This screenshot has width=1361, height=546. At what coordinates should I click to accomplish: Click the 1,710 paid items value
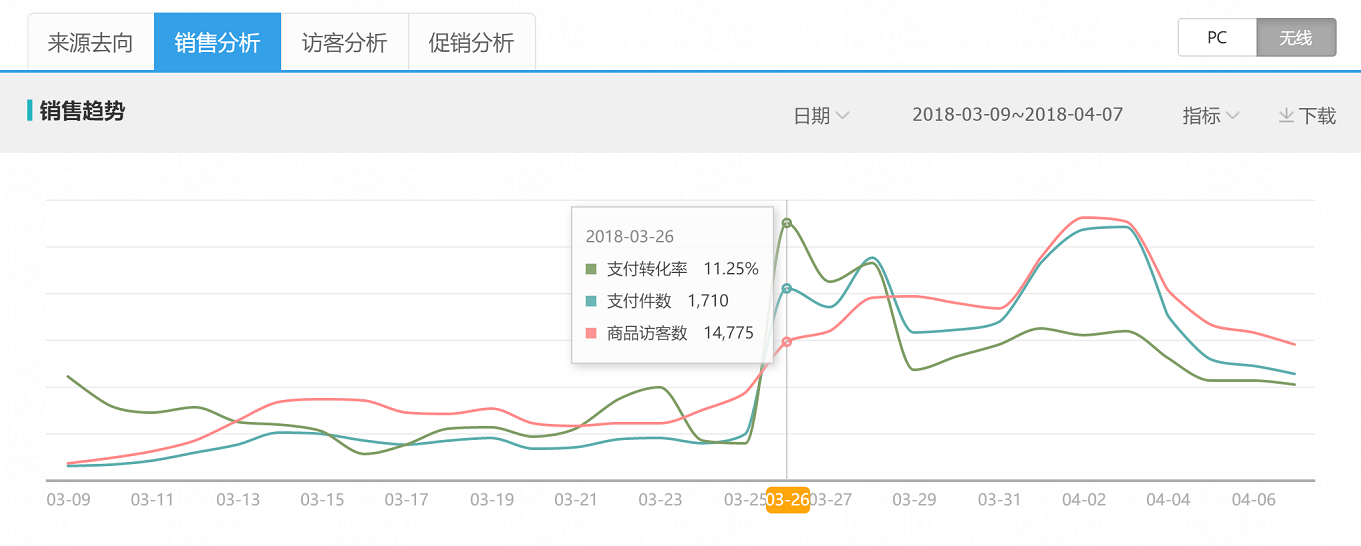pyautogui.click(x=708, y=301)
